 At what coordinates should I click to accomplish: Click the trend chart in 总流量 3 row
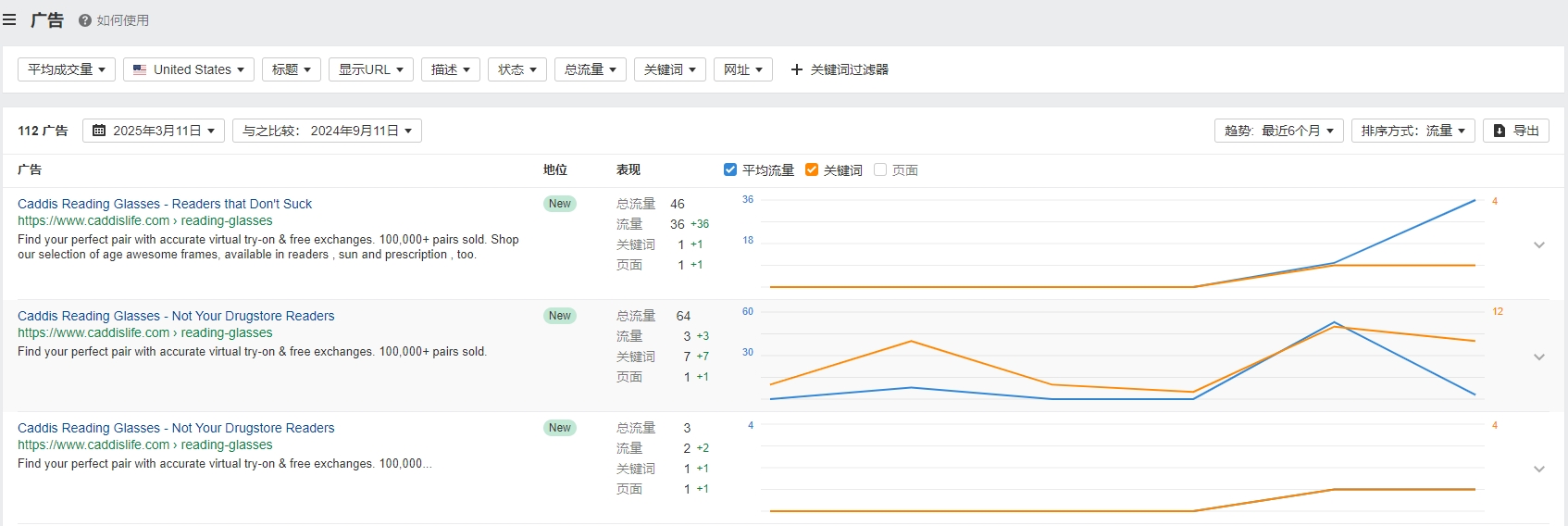[x=1122, y=468]
